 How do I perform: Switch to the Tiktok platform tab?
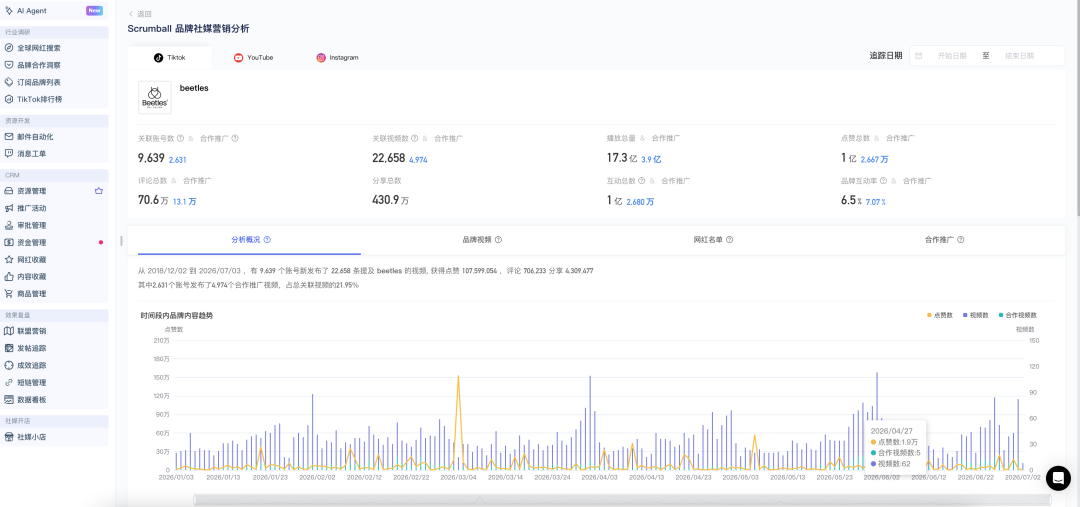(x=169, y=58)
